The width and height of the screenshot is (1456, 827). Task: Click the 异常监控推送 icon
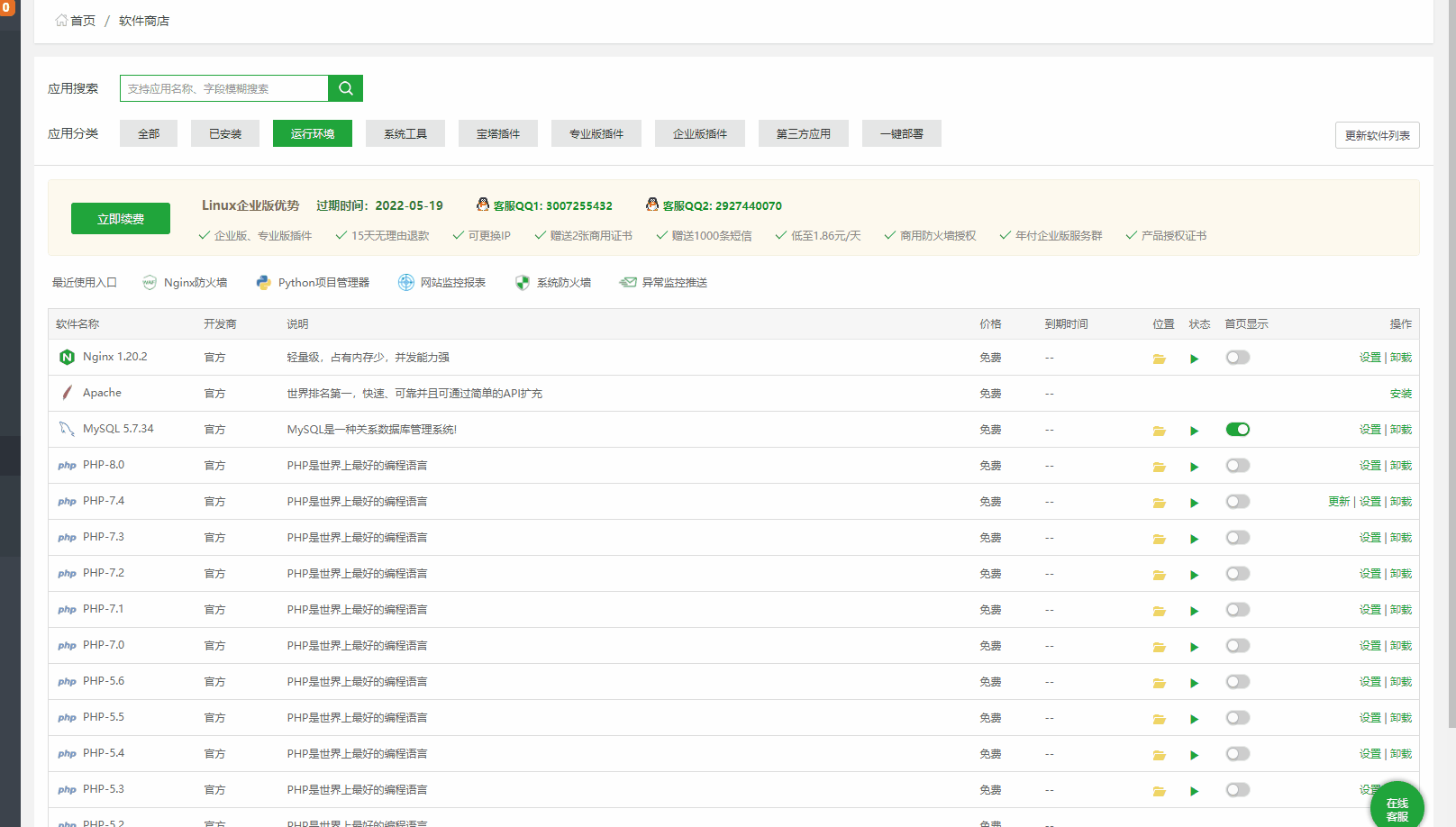628,283
